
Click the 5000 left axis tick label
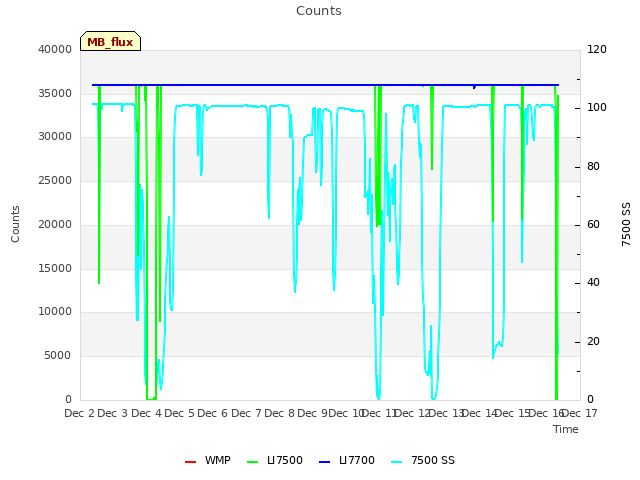point(58,356)
